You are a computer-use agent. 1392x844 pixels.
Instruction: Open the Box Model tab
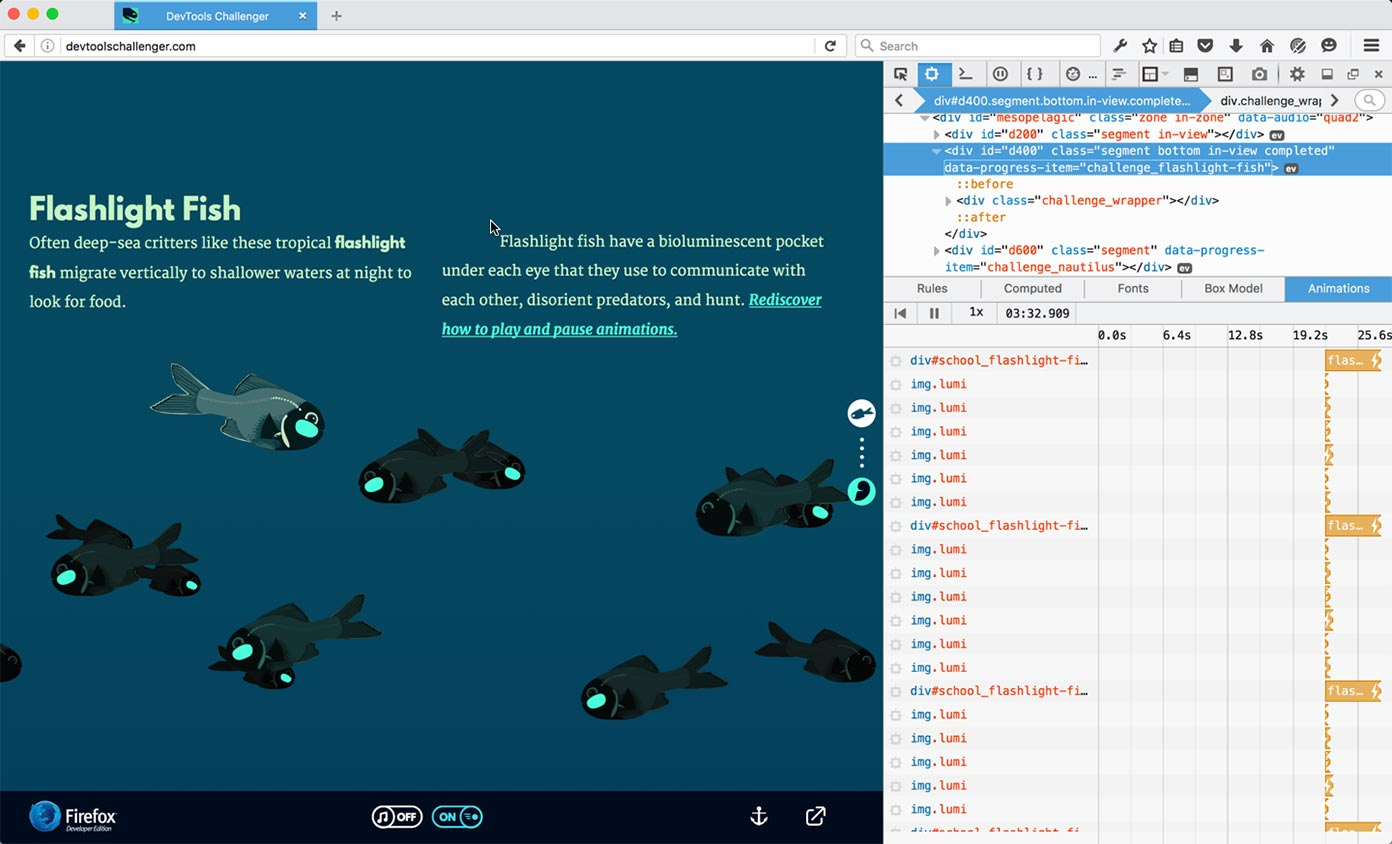click(1232, 288)
